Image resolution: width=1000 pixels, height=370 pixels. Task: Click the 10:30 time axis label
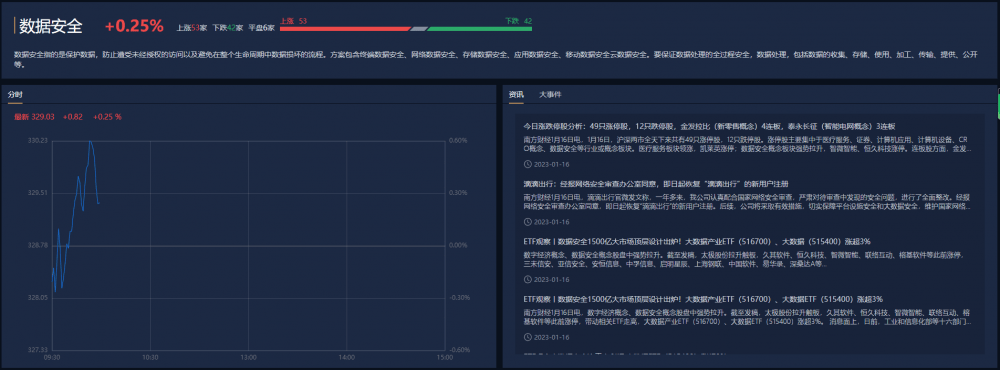(150, 358)
